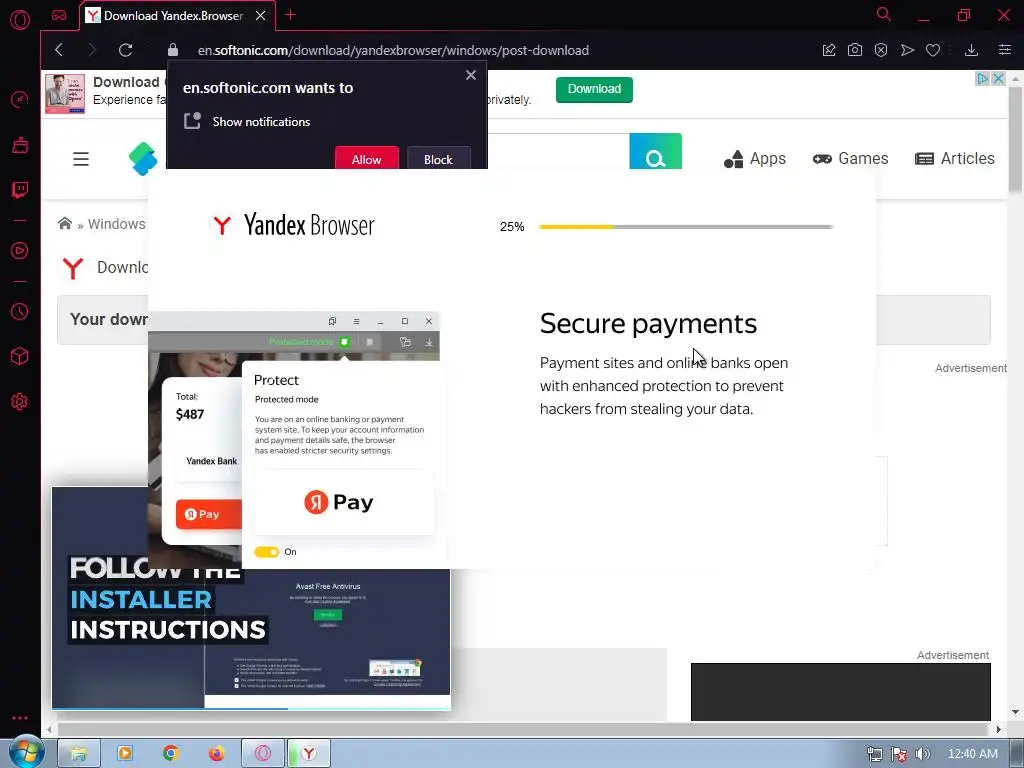Click the Secure payments heading

[648, 324]
